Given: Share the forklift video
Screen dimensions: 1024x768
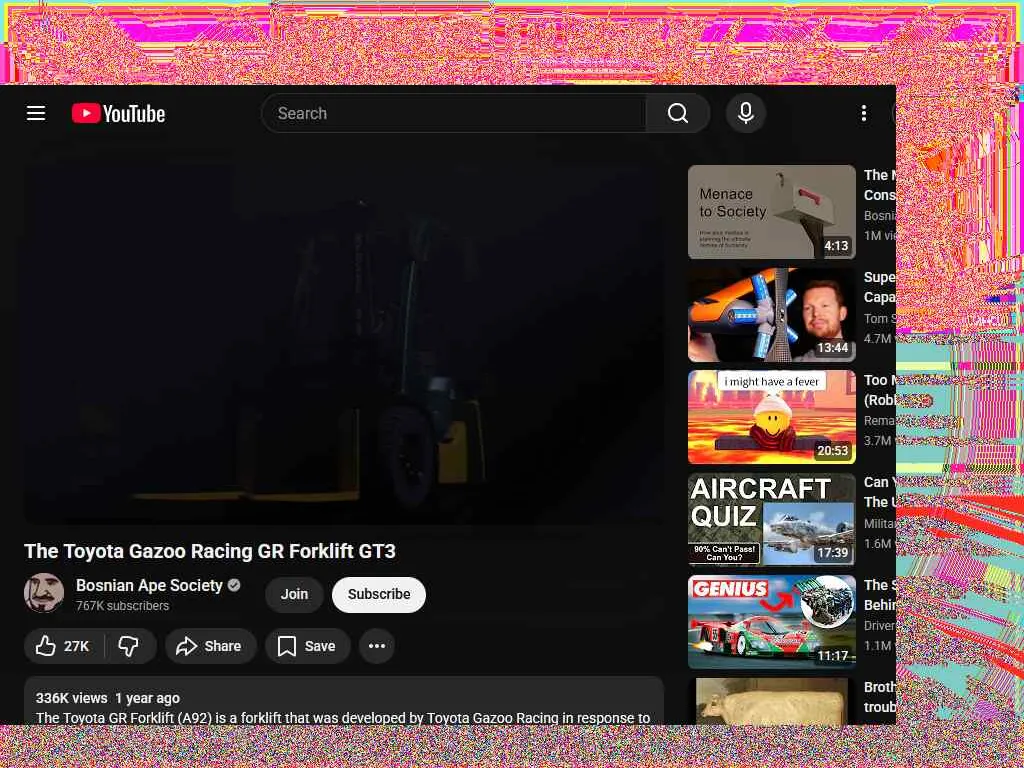Looking at the screenshot, I should pyautogui.click(x=210, y=646).
